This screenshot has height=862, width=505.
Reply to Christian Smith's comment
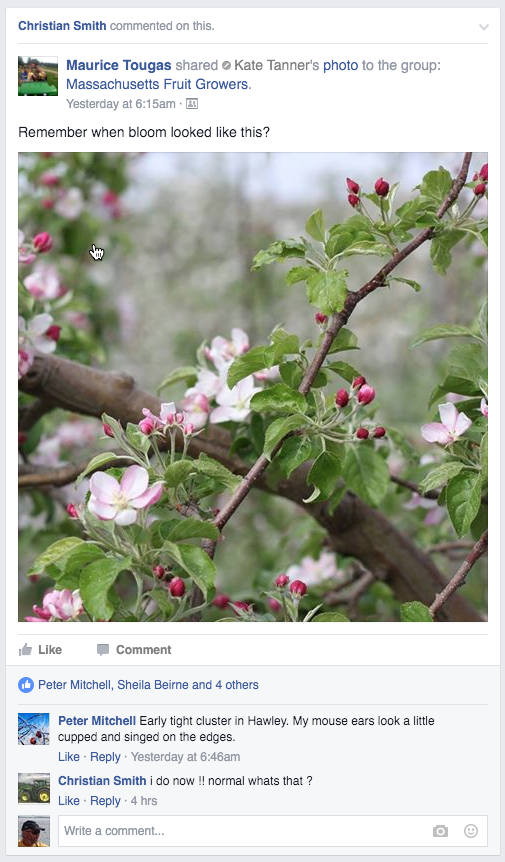[105, 801]
